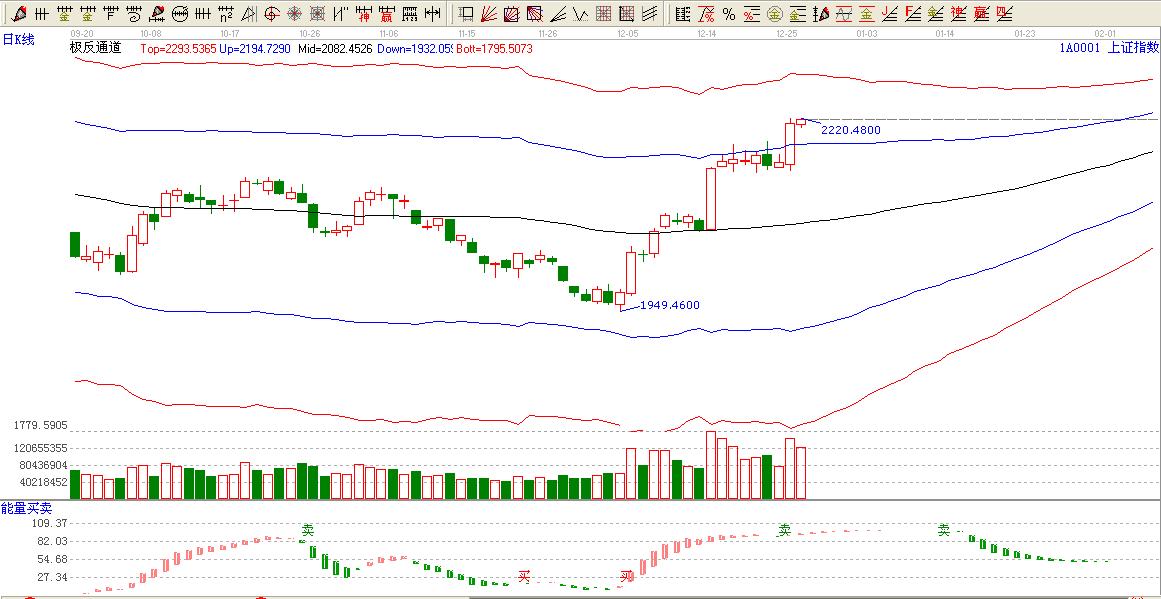Viewport: 1161px width, 599px height.
Task: Select the horizontal width arrows measure icon
Action: coord(432,14)
